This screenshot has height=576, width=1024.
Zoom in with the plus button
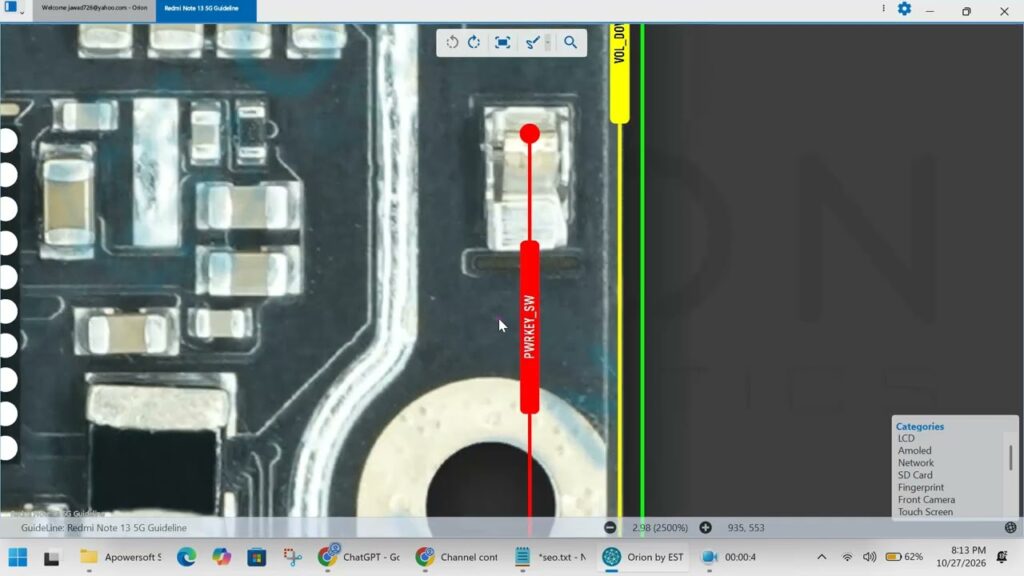(x=705, y=528)
